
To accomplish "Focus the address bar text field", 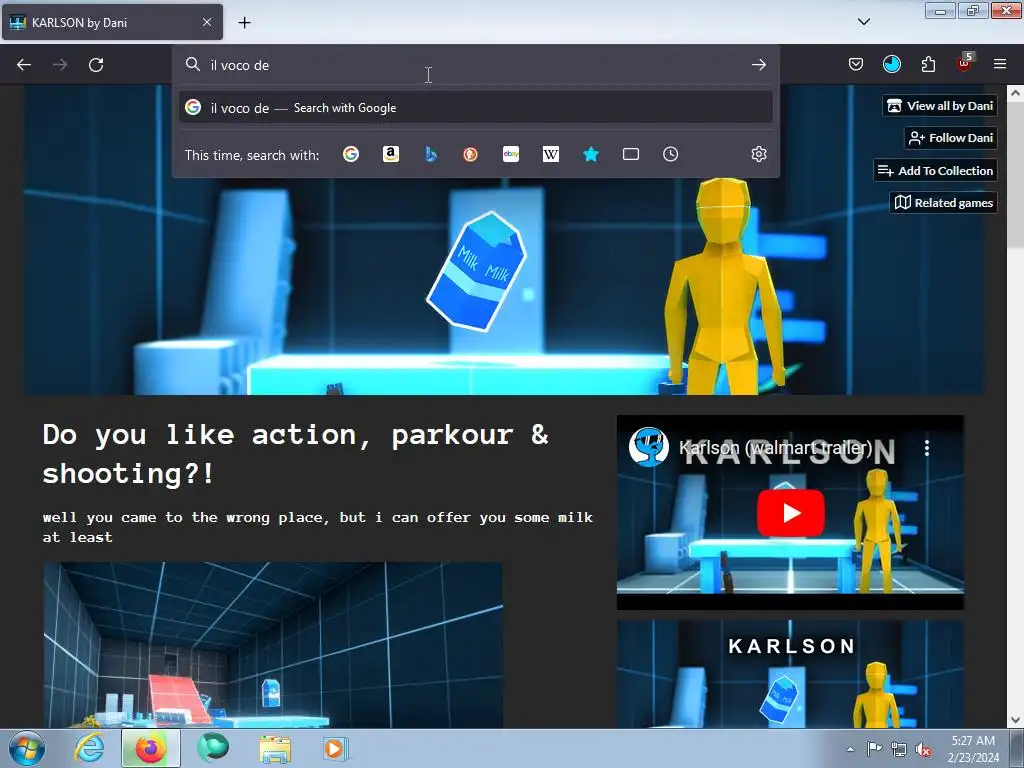I will point(475,65).
